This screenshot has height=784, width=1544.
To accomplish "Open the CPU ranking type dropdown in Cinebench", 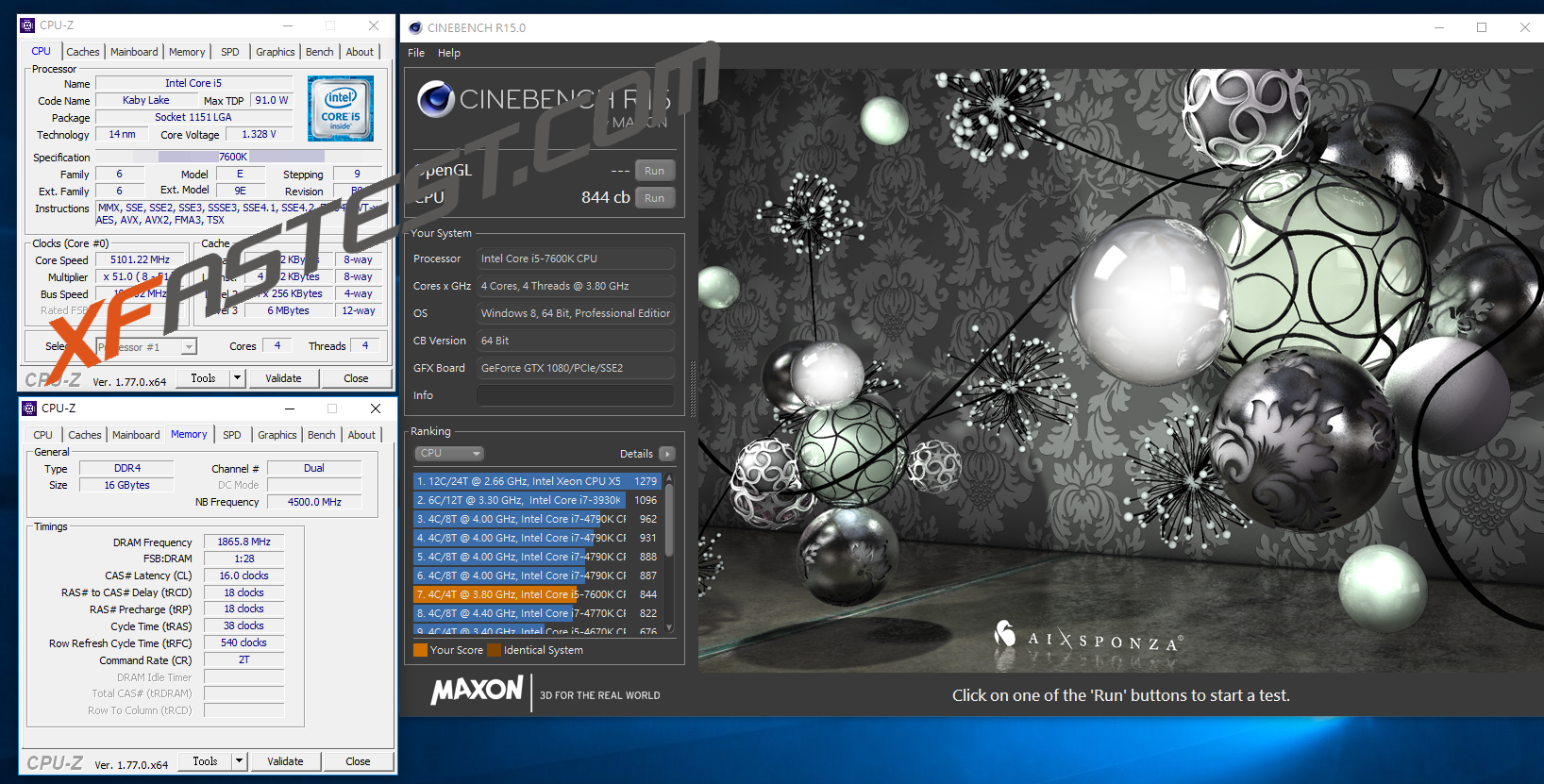I will click(x=449, y=454).
